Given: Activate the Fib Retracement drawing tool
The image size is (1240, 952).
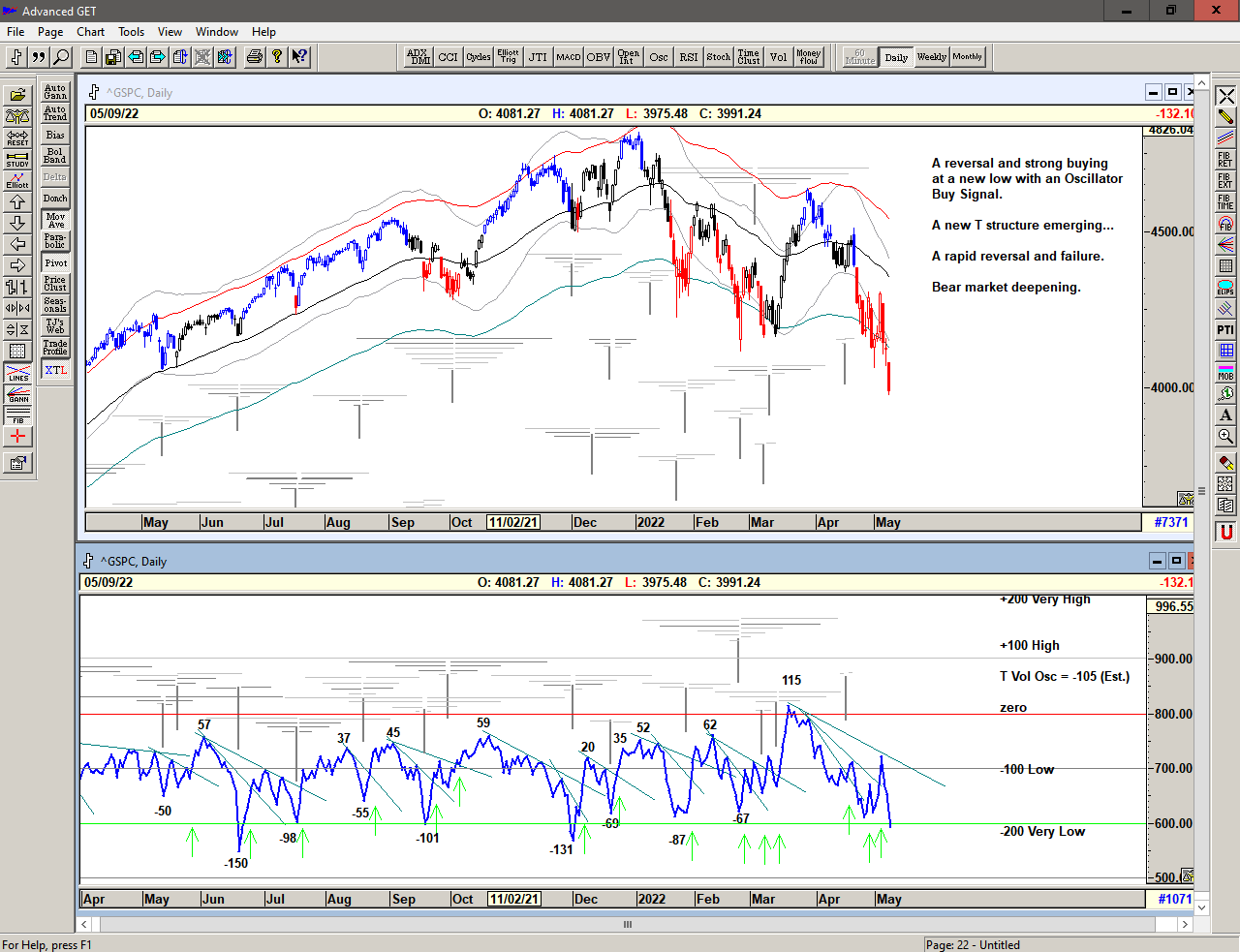Looking at the screenshot, I should coord(1225,160).
